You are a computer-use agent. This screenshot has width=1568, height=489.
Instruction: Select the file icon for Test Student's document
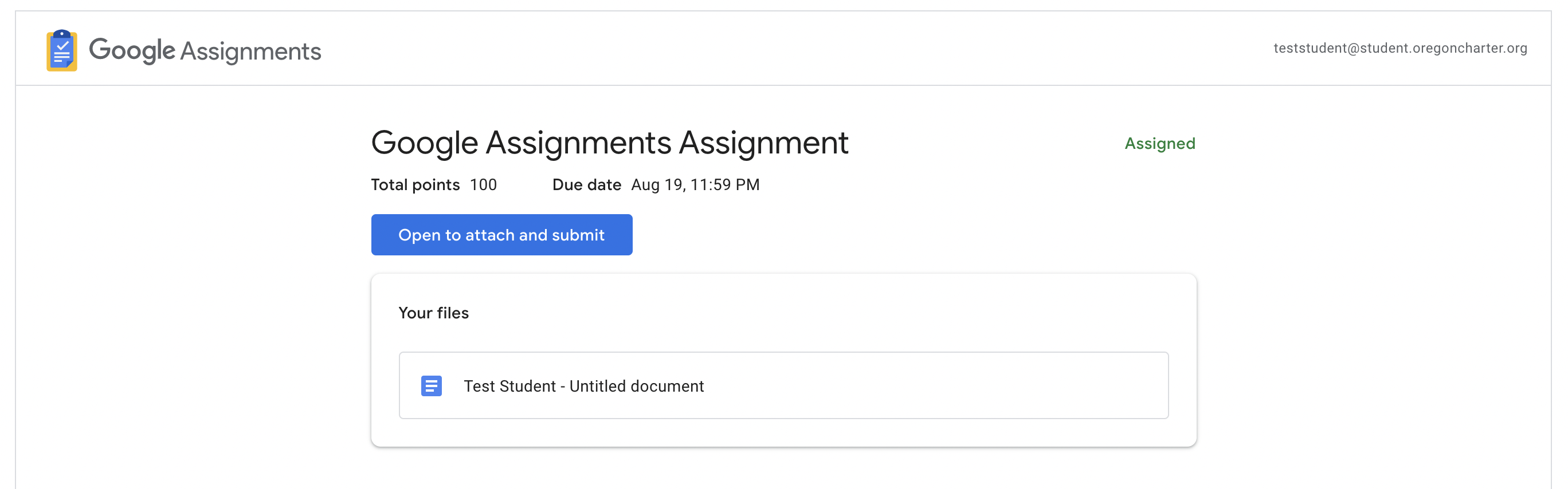pos(431,385)
